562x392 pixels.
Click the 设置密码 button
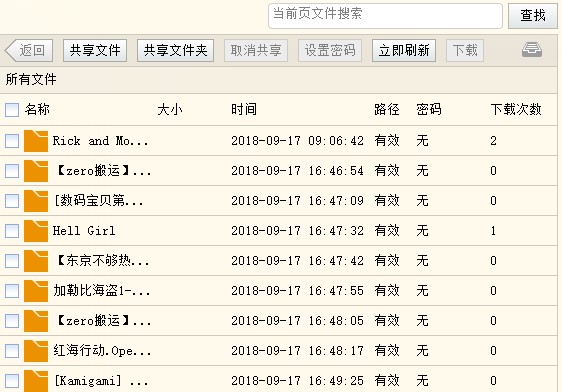point(330,51)
